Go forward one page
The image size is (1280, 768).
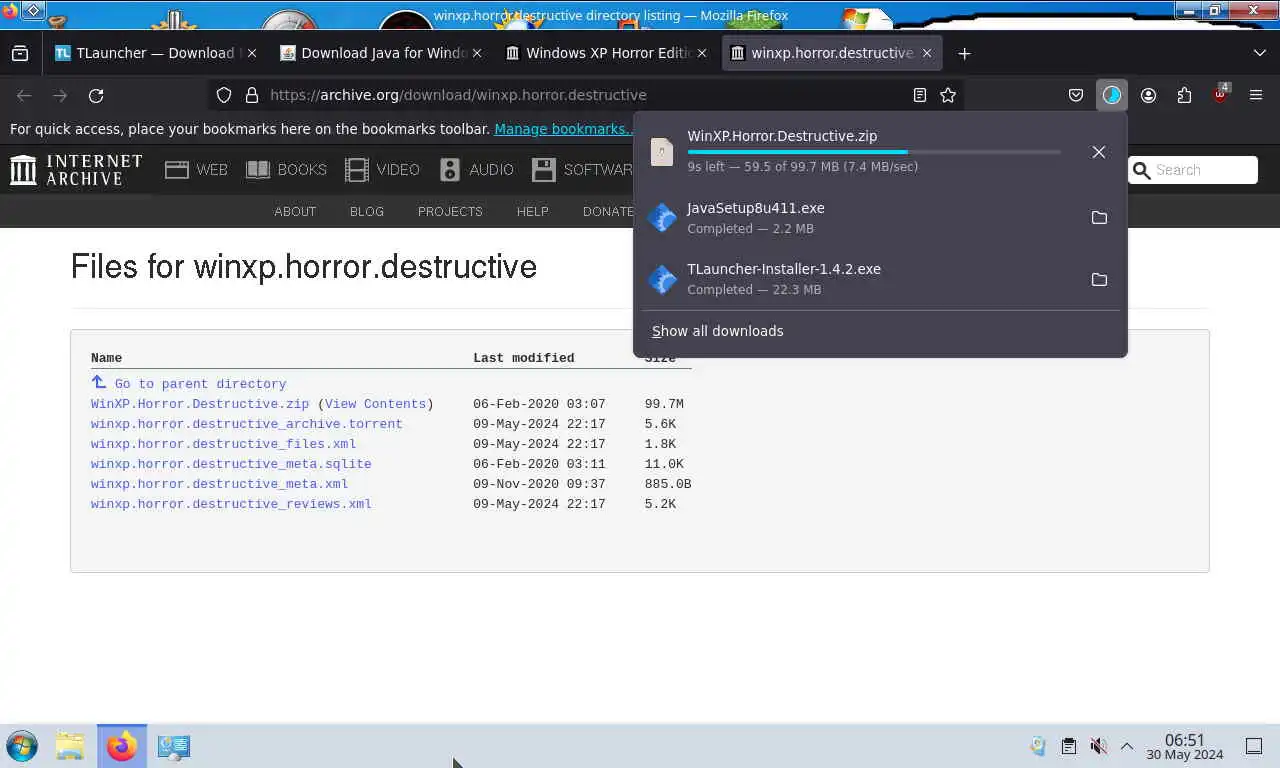coord(60,95)
